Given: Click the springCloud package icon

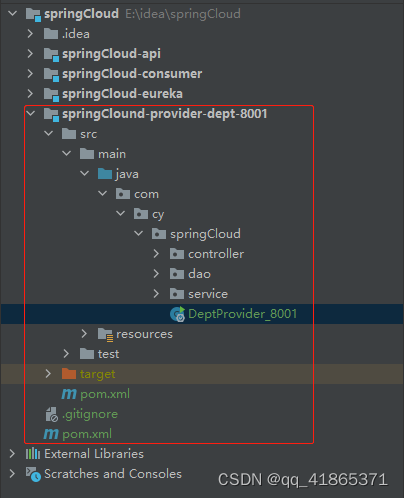Looking at the screenshot, I should (x=159, y=234).
